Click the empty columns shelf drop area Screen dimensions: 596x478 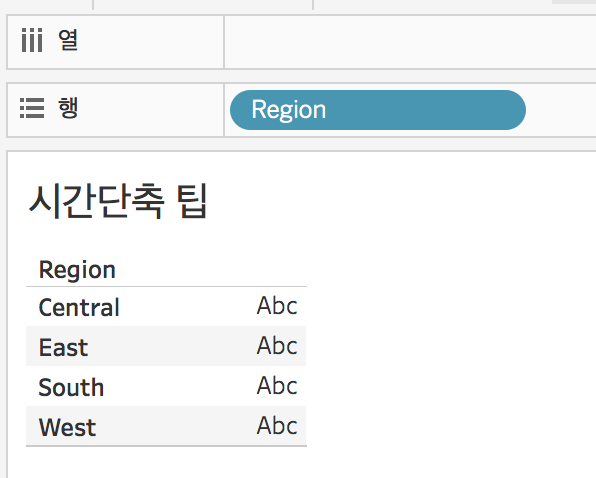click(x=410, y=42)
